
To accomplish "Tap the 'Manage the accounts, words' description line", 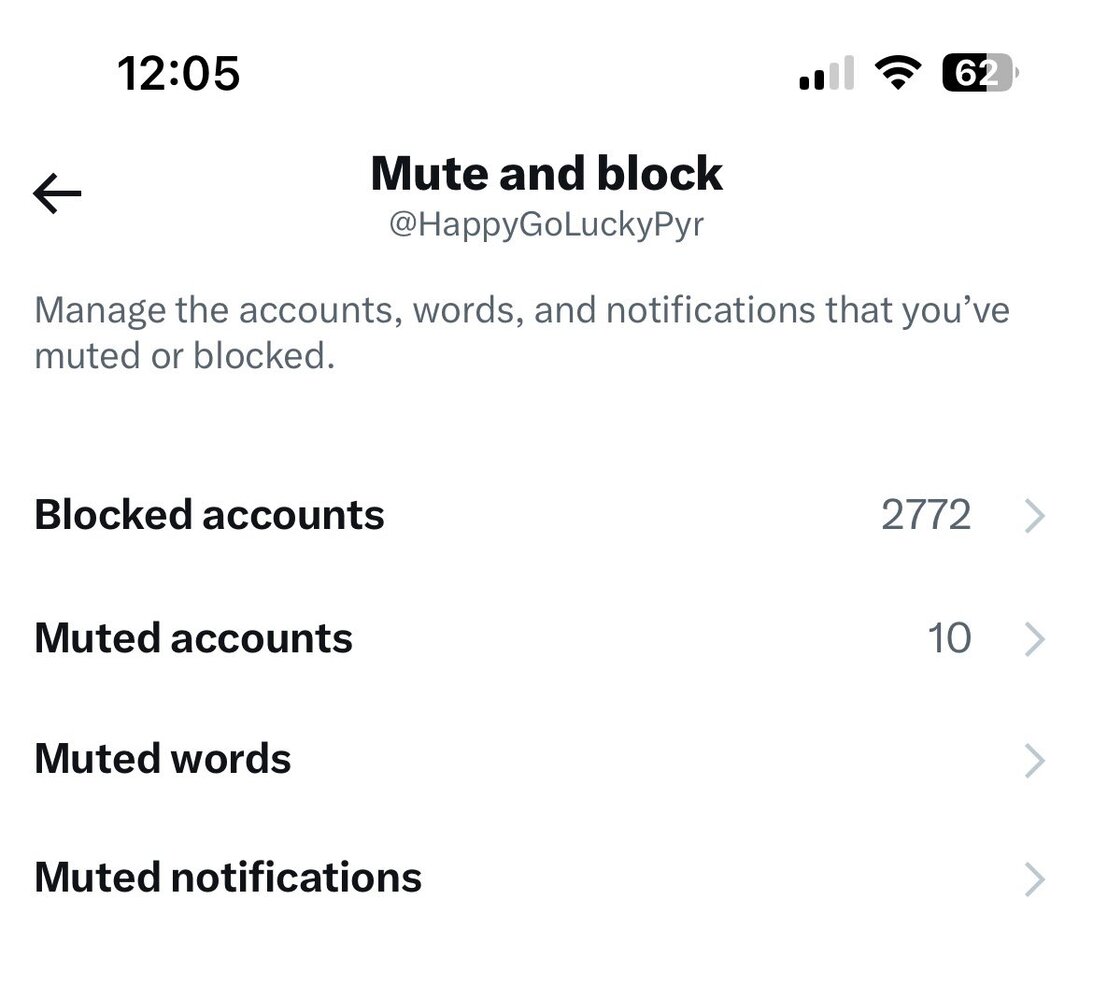I will (521, 310).
